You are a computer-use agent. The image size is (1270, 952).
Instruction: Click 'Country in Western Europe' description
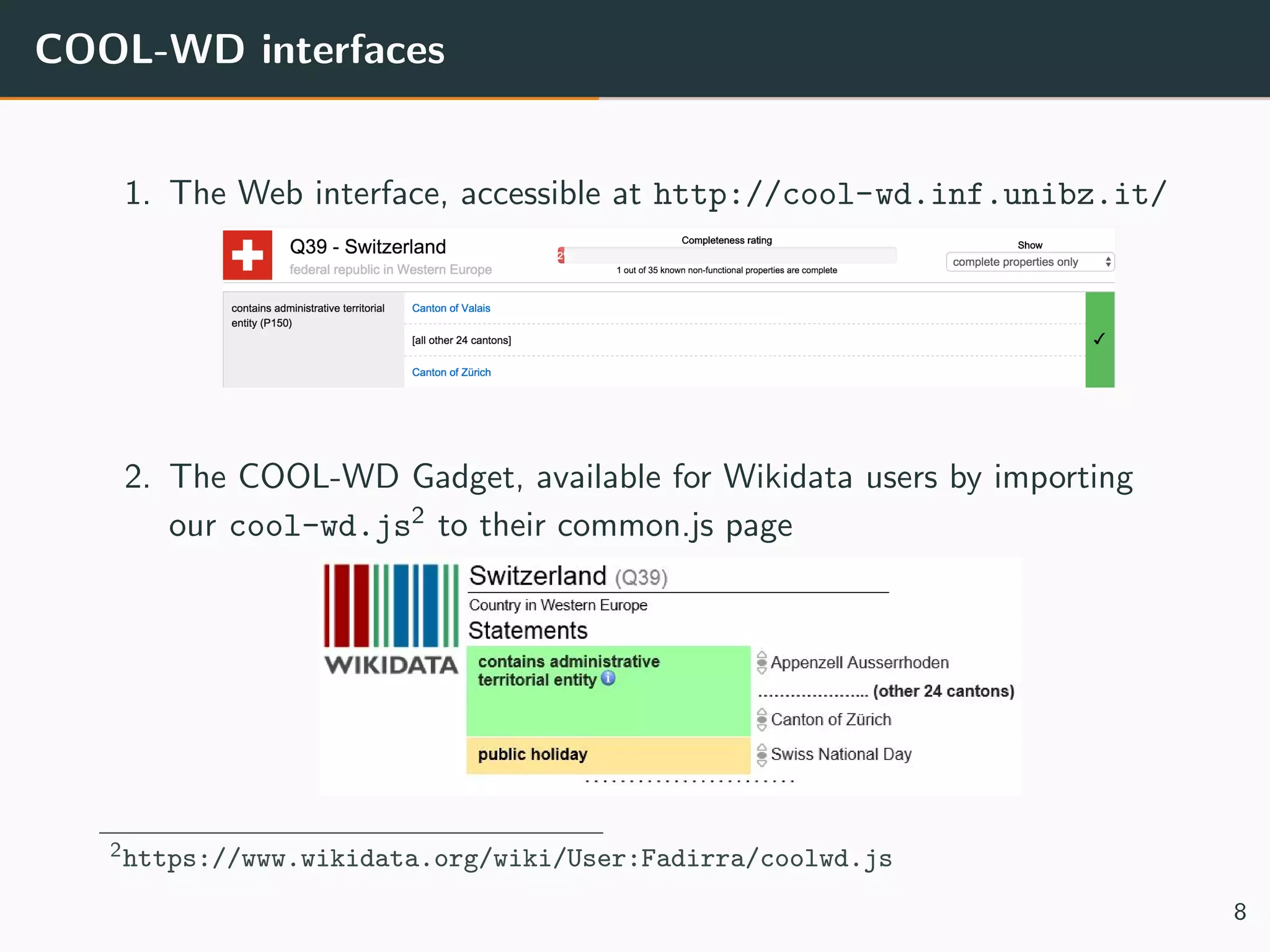pos(558,605)
